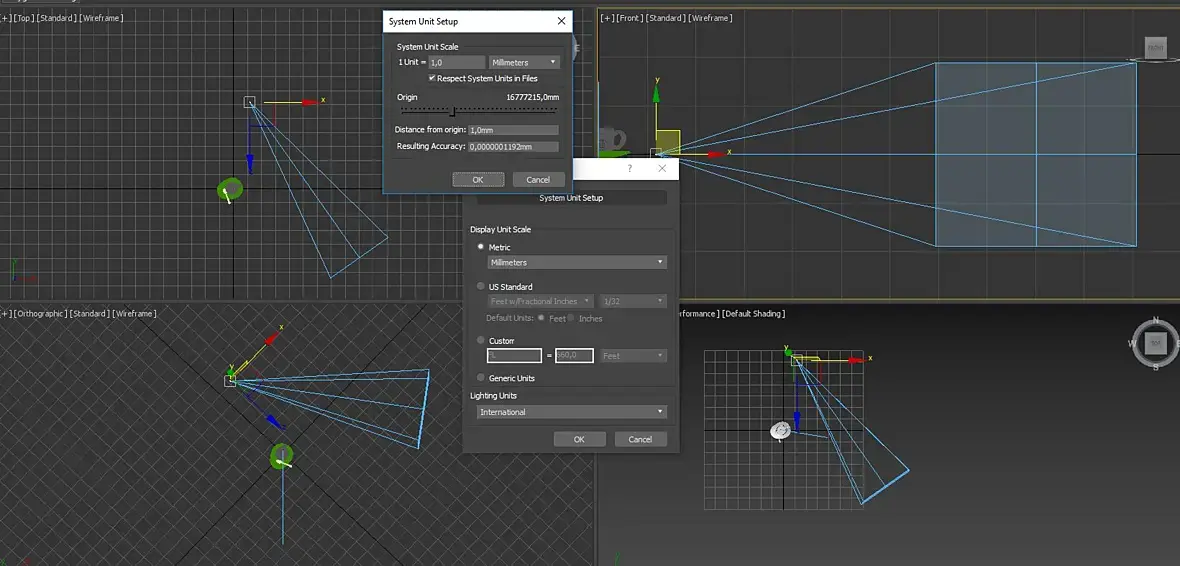Click red X axis arrow in Top viewport
1180x566 pixels.
pyautogui.click(x=309, y=102)
